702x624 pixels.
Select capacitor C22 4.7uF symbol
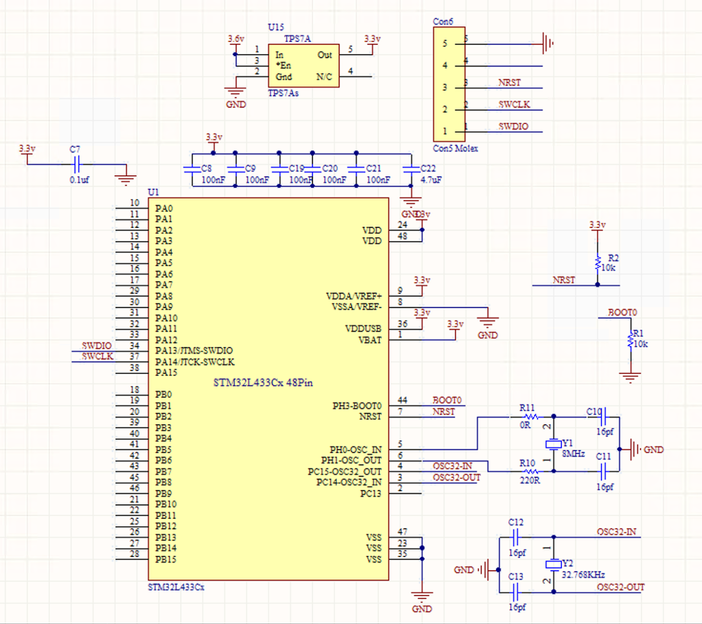[x=411, y=169]
